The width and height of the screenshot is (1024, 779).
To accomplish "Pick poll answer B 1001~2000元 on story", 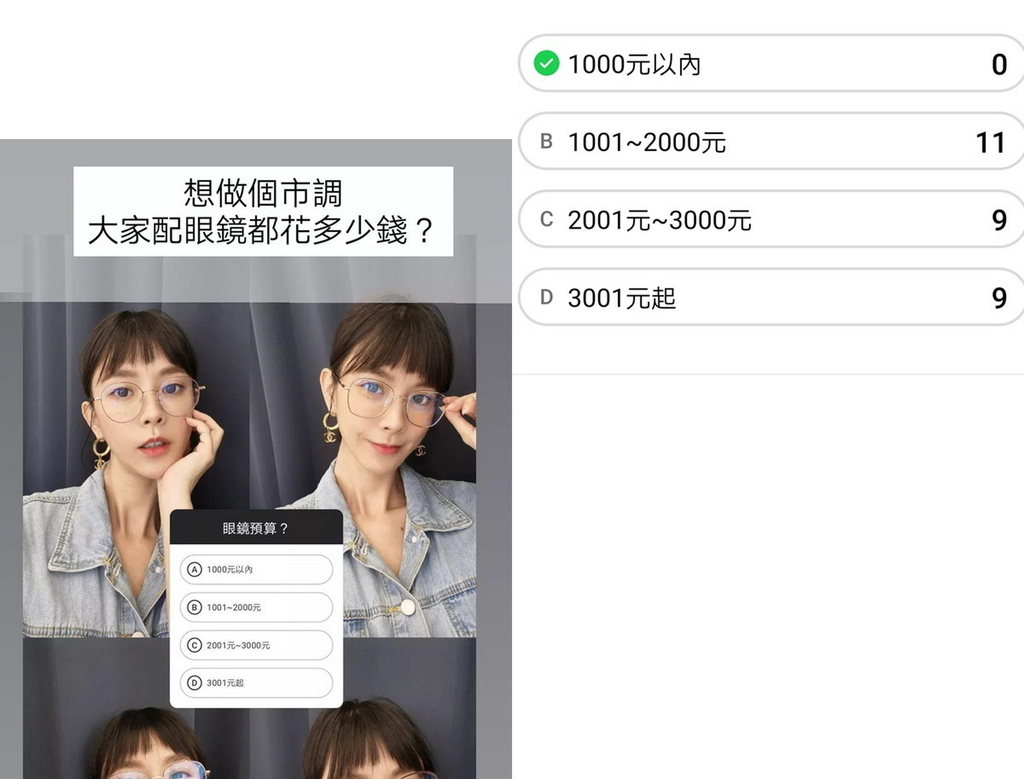I will (256, 607).
